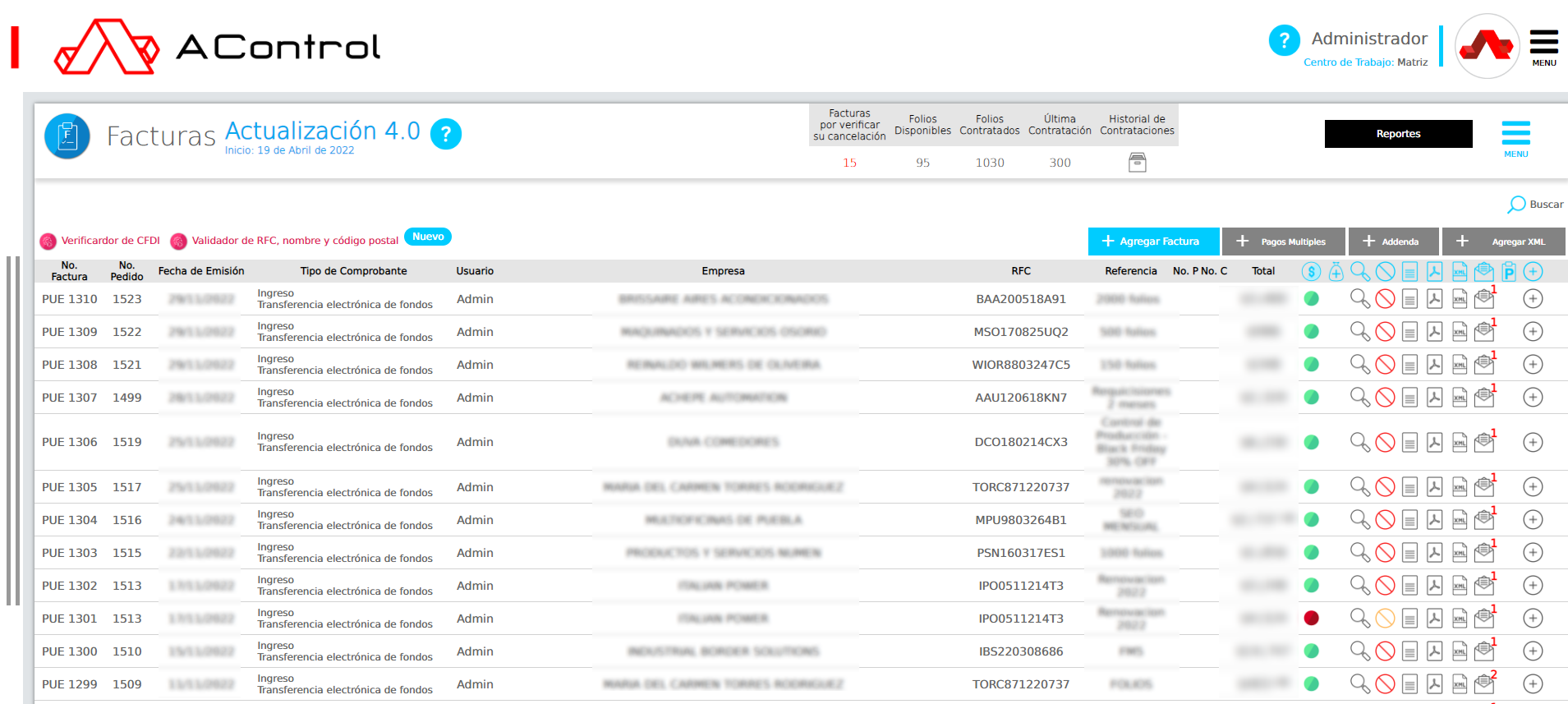Image resolution: width=1568 pixels, height=704 pixels.
Task: Click the Folios Contratados value 1030
Action: point(990,163)
